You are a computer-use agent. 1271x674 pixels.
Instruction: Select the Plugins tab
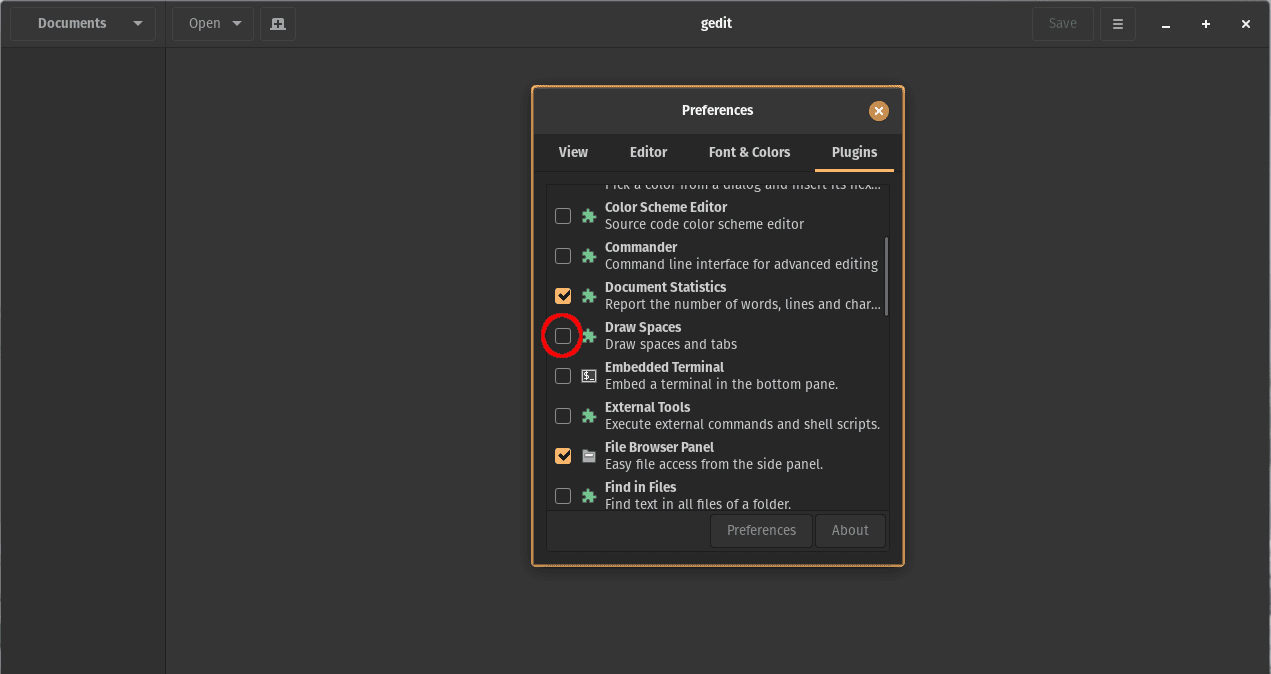[x=854, y=152]
